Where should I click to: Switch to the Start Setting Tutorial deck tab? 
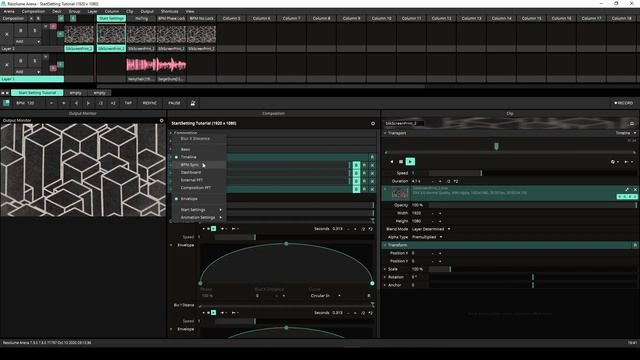37,93
